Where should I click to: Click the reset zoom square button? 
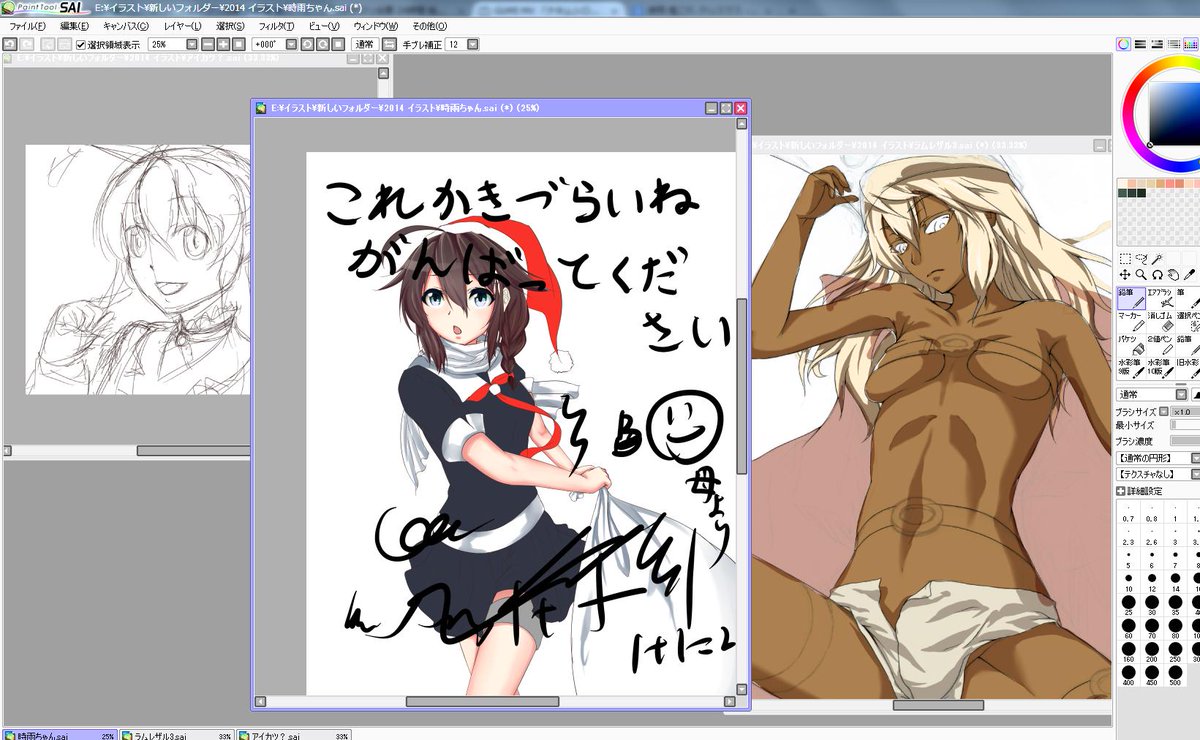pos(238,45)
